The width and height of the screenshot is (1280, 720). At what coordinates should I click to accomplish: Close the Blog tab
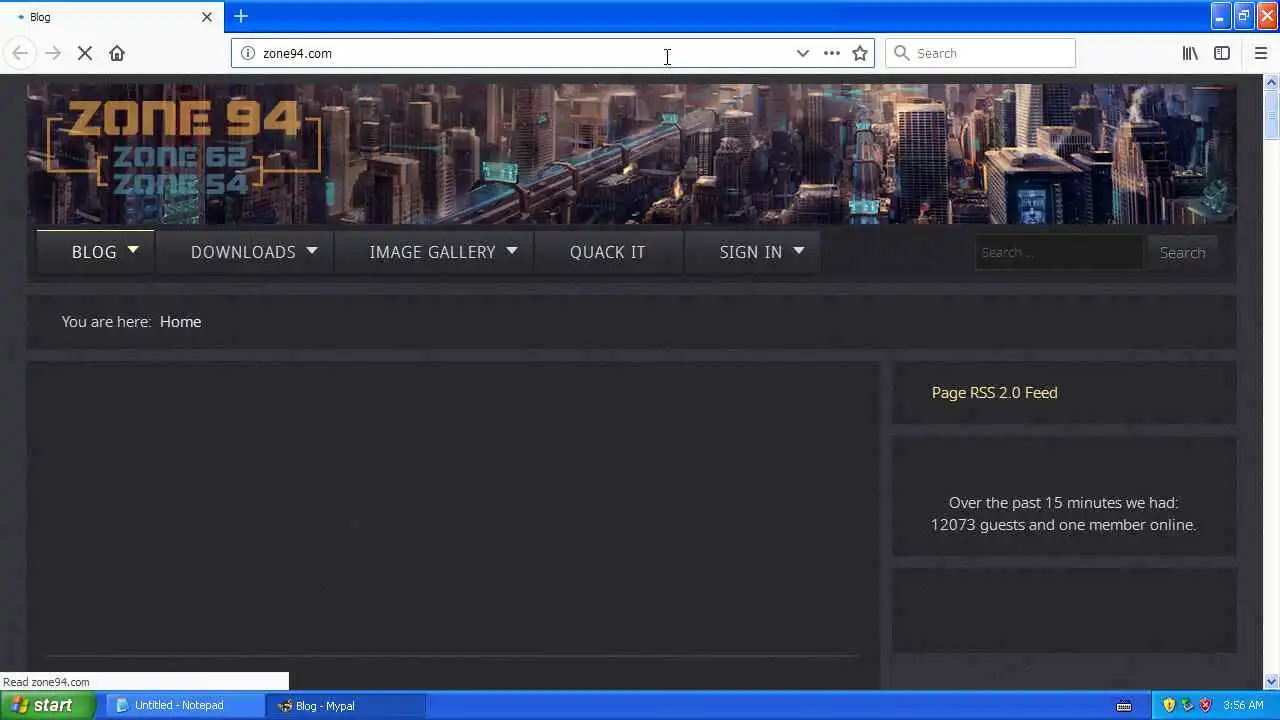(207, 17)
